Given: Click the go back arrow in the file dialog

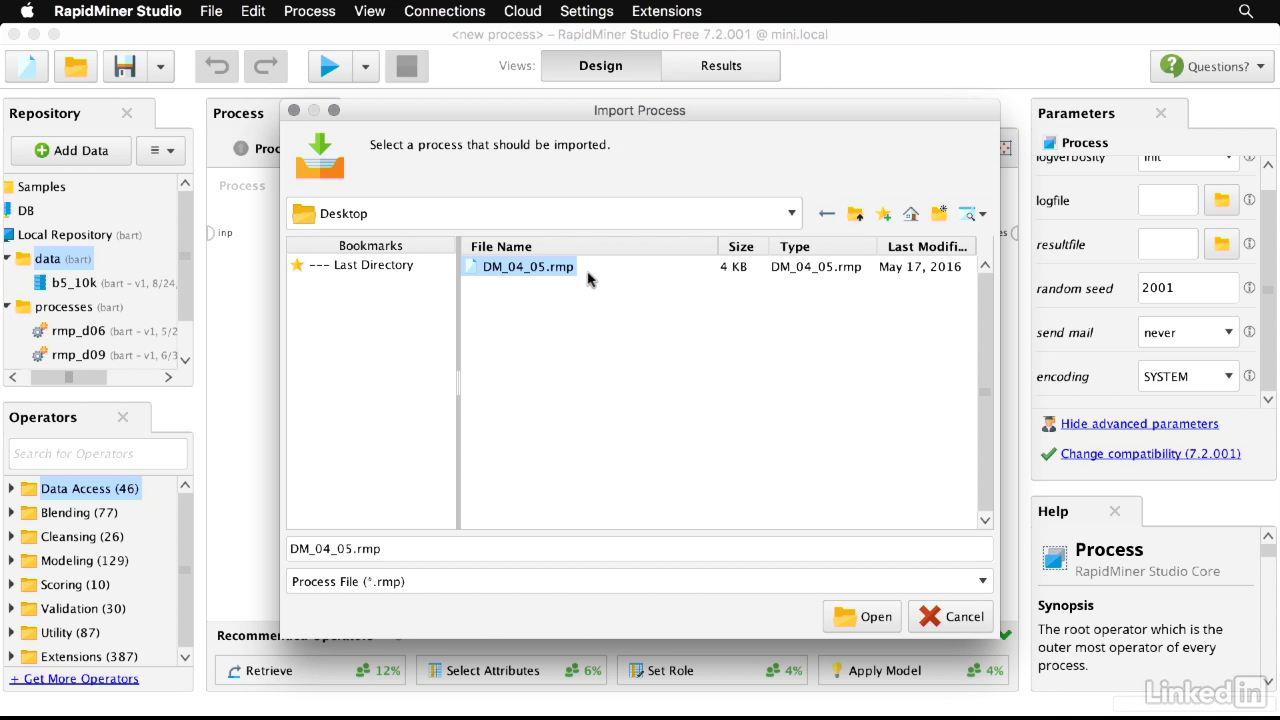Looking at the screenshot, I should click(x=826, y=214).
